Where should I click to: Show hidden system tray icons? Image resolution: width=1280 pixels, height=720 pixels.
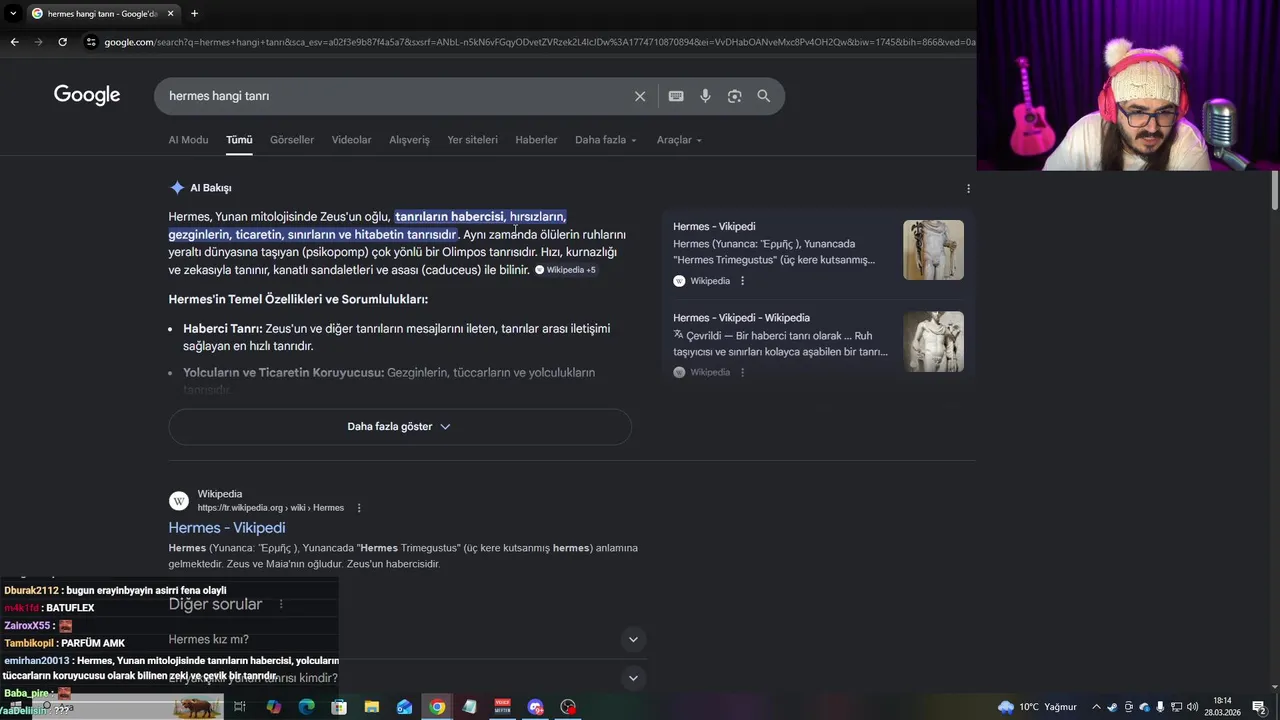(1096, 707)
